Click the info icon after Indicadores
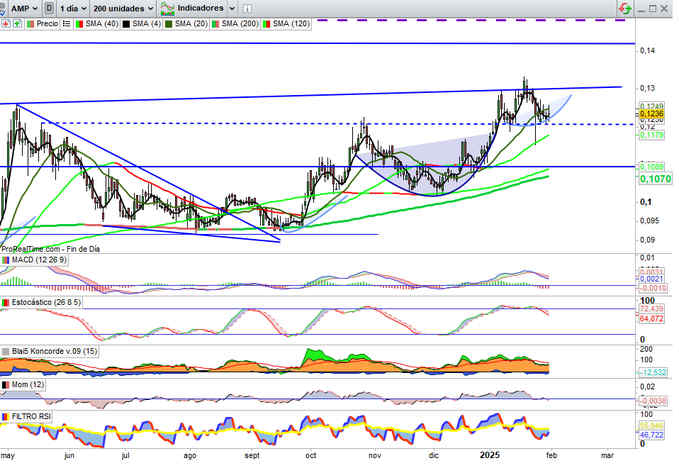Screen dimensions: 679x468 pos(245,7)
